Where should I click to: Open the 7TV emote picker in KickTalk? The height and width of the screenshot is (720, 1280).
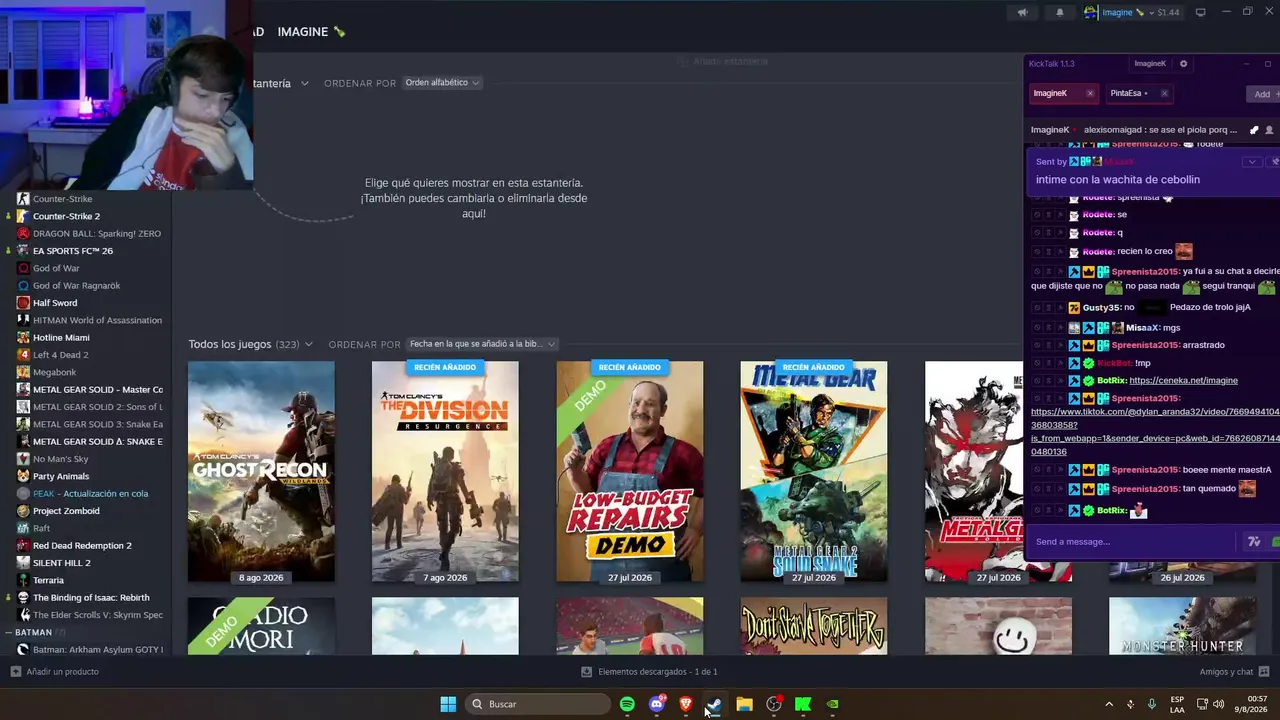click(x=1254, y=542)
